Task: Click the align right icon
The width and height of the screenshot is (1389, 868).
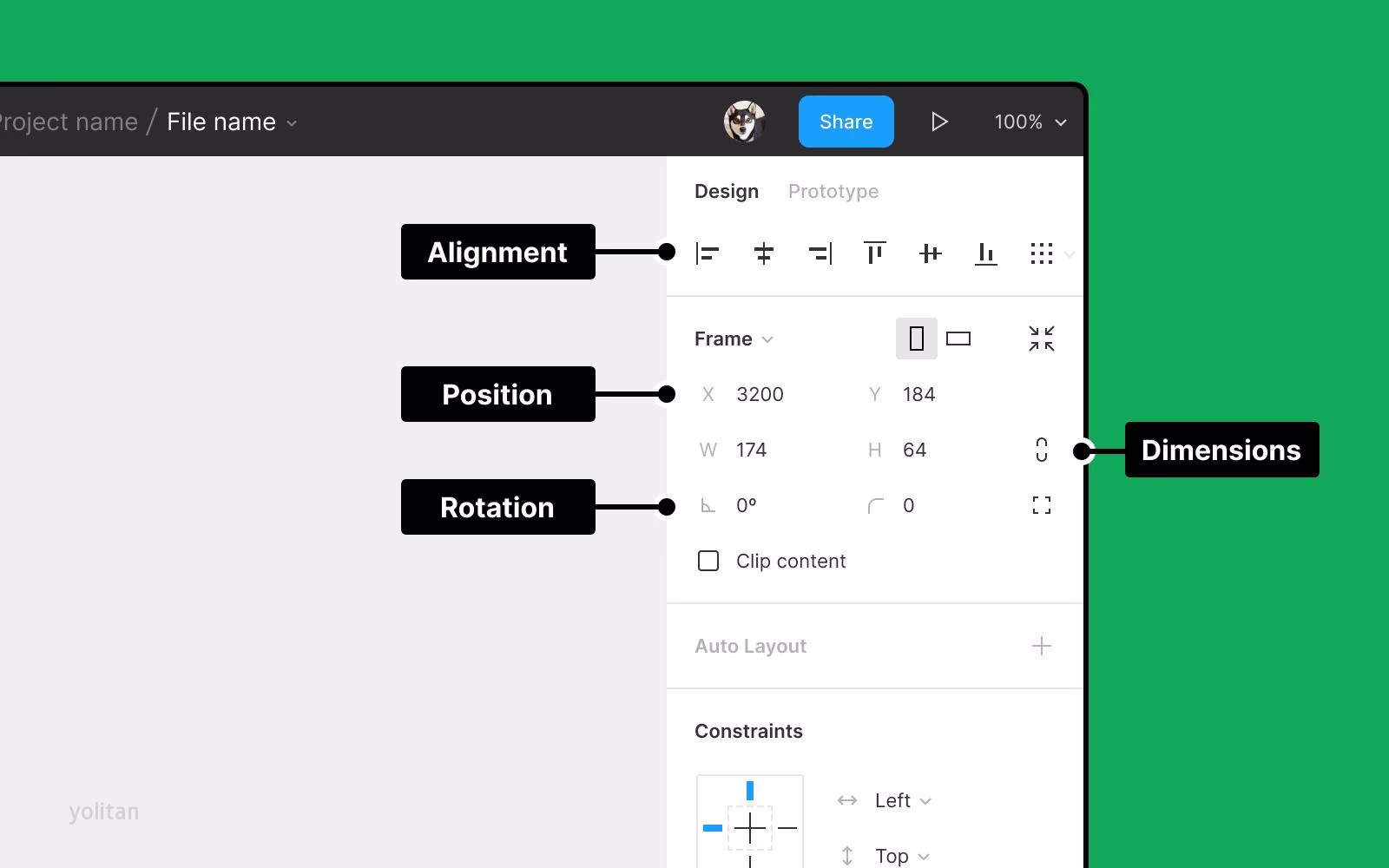Action: [x=820, y=253]
